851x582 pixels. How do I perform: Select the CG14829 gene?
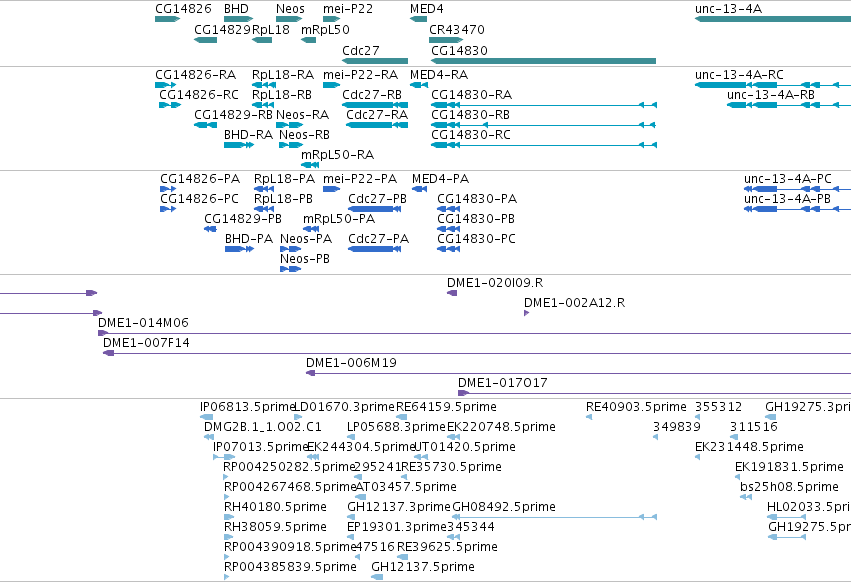point(206,40)
